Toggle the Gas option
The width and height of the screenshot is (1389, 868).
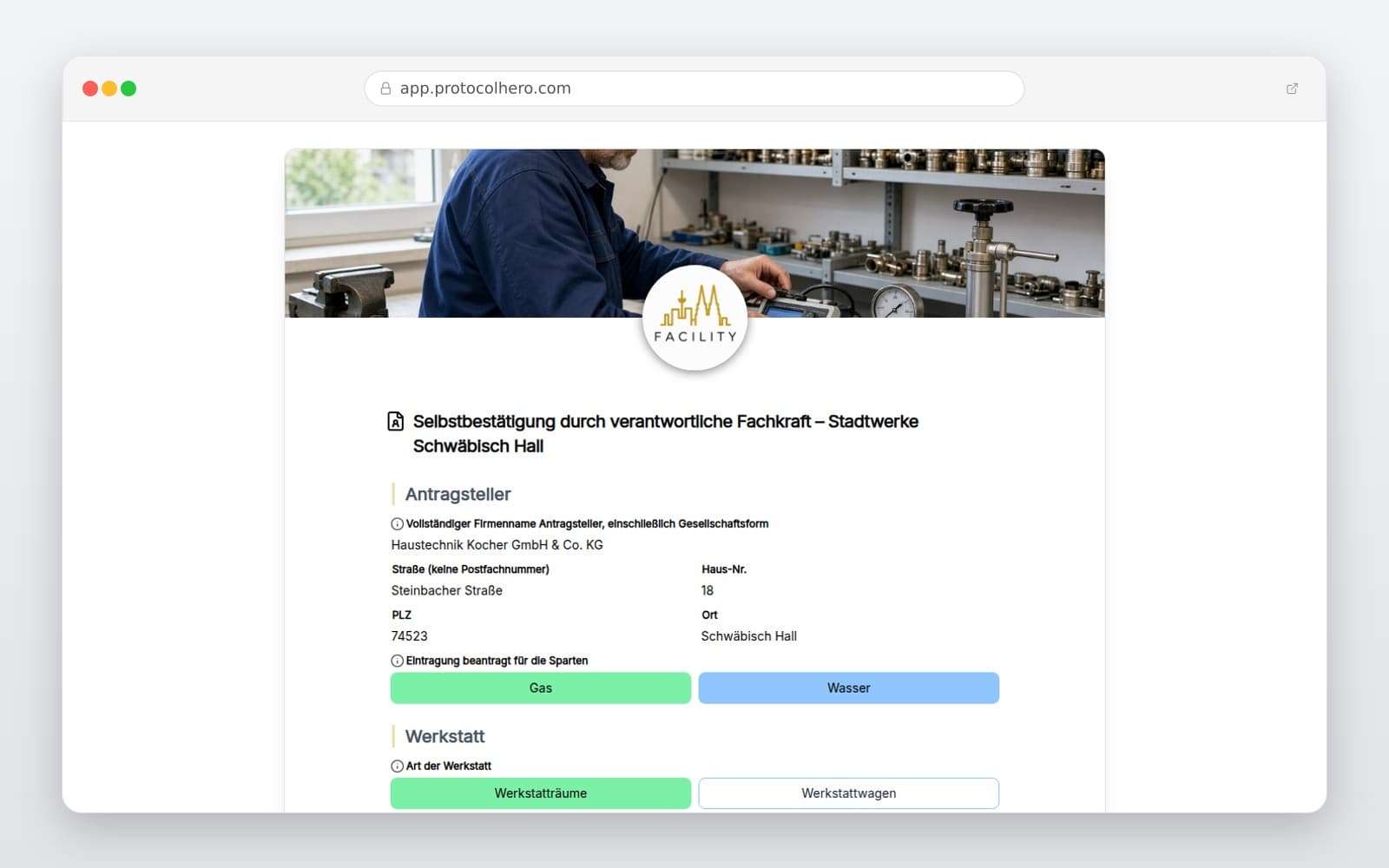click(541, 688)
